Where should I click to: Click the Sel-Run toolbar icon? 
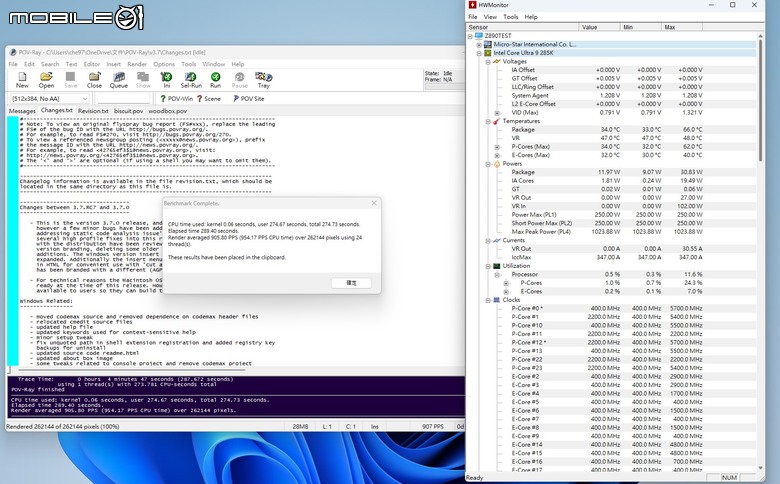tap(191, 80)
